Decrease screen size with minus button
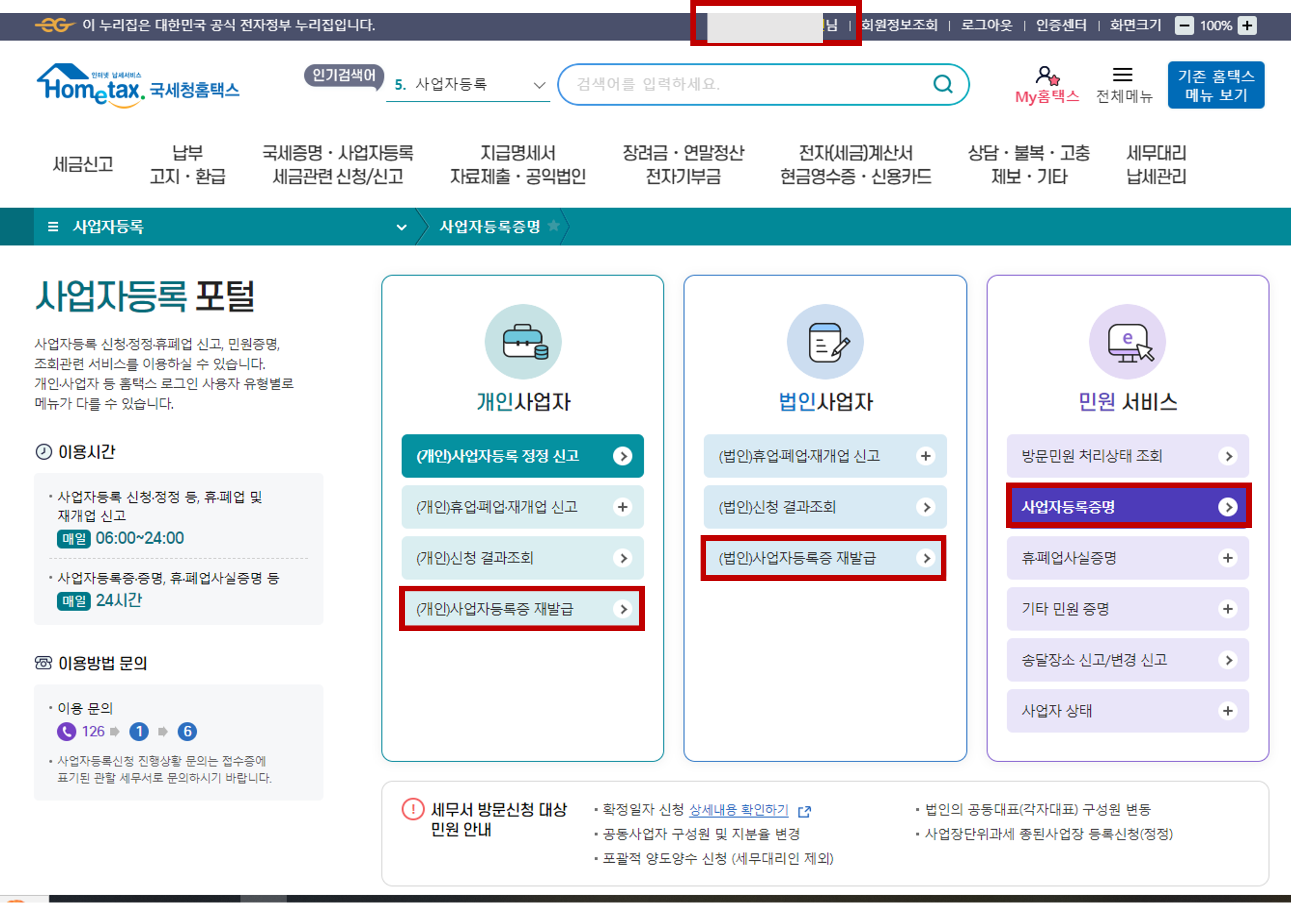Screen dimensions: 1291x924 tap(1184, 26)
